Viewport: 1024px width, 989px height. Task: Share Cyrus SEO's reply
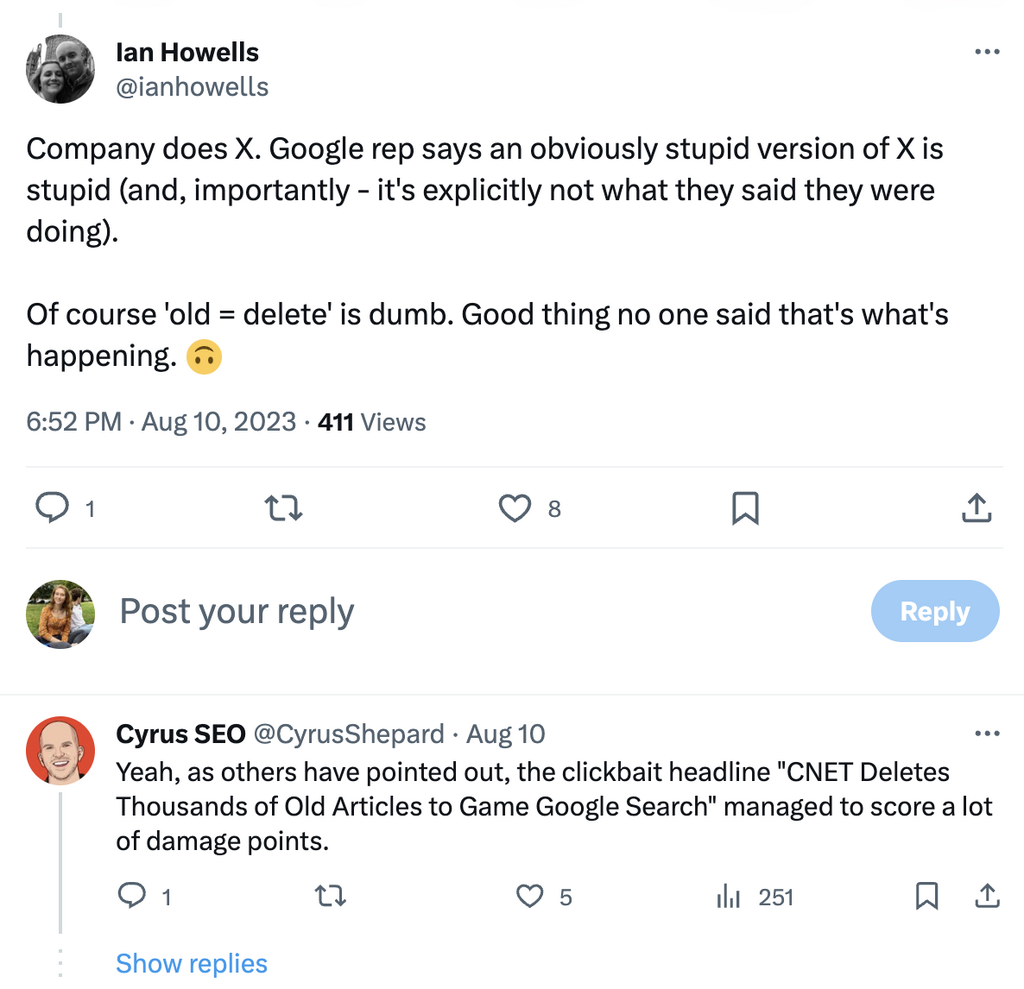pyautogui.click(x=986, y=897)
